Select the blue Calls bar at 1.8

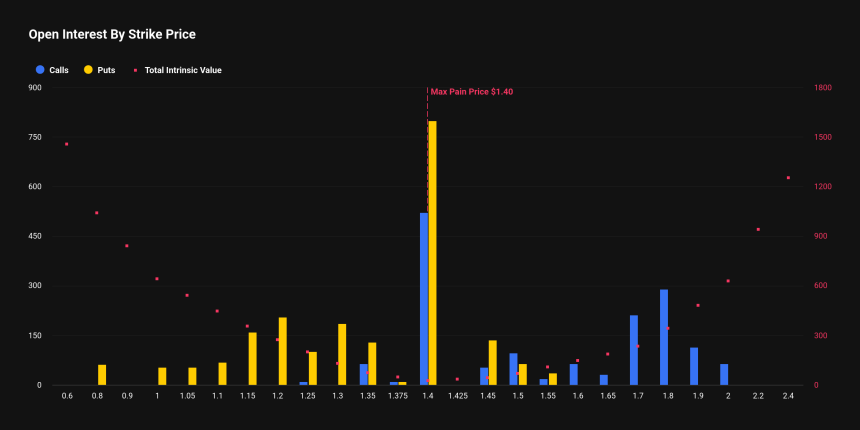664,337
